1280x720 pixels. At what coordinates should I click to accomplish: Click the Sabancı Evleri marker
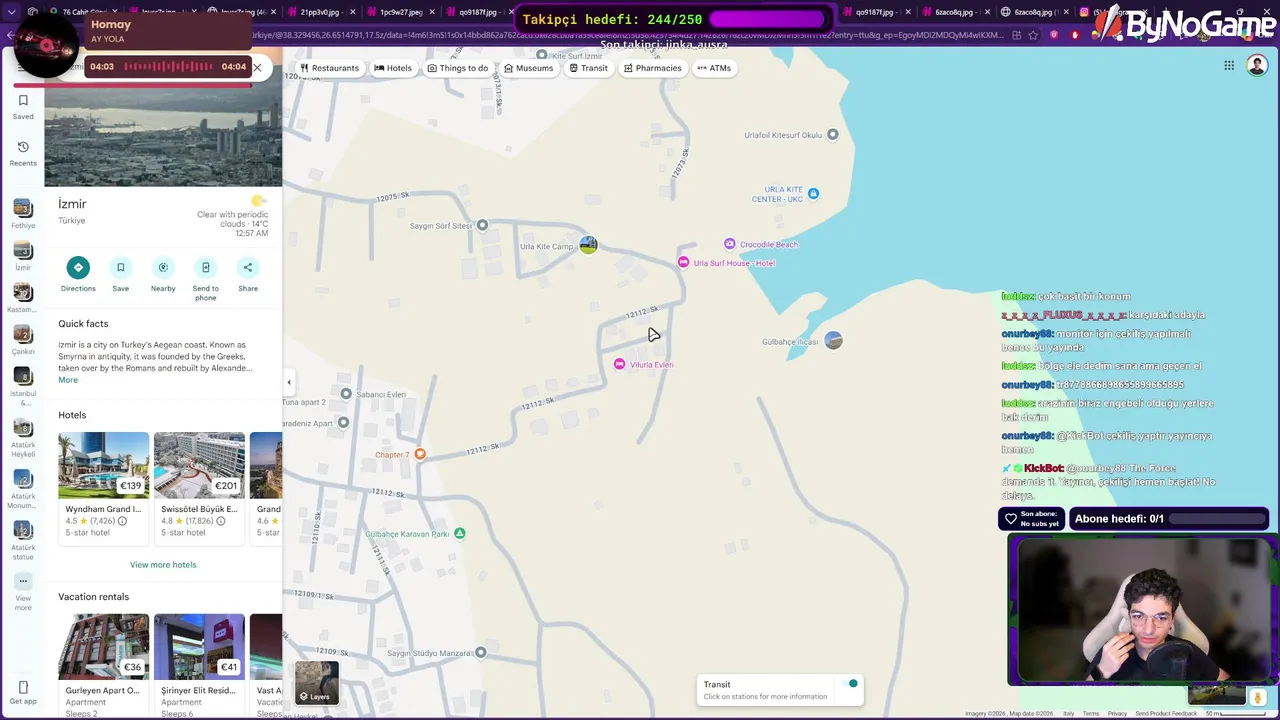(346, 394)
